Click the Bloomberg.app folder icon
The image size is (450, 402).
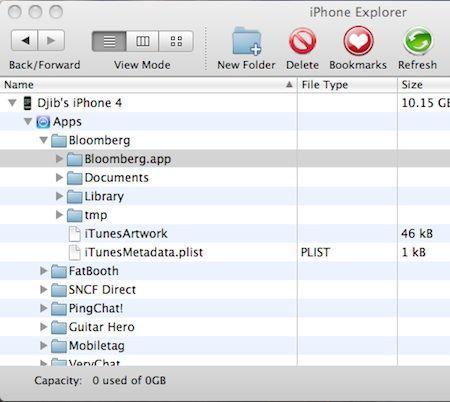74,160
